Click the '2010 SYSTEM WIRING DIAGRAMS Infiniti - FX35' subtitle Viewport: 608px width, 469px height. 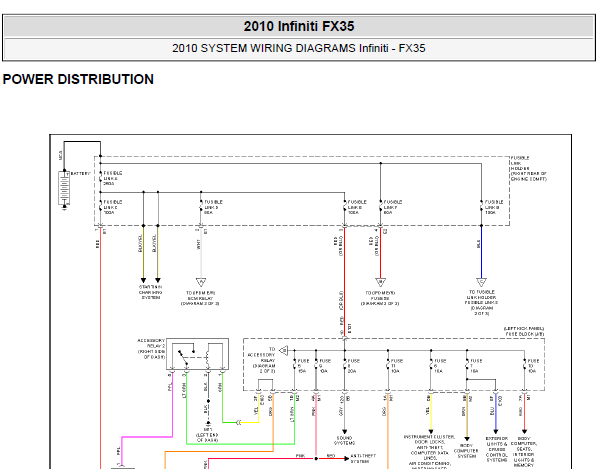click(x=299, y=48)
